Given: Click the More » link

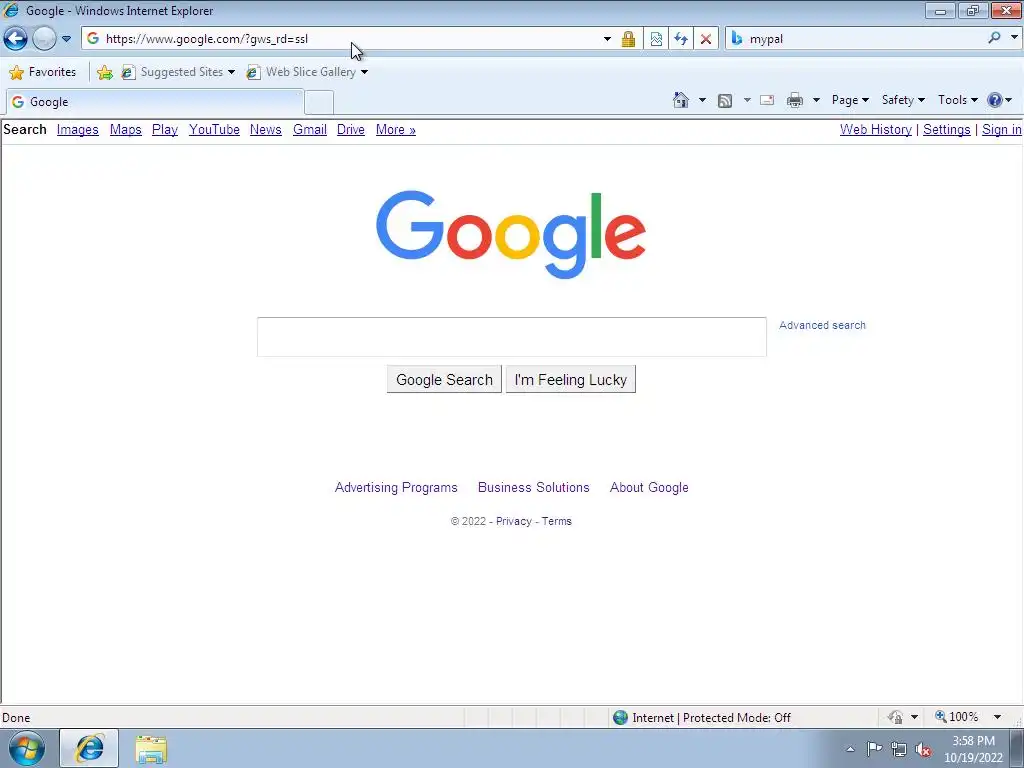Looking at the screenshot, I should (396, 129).
